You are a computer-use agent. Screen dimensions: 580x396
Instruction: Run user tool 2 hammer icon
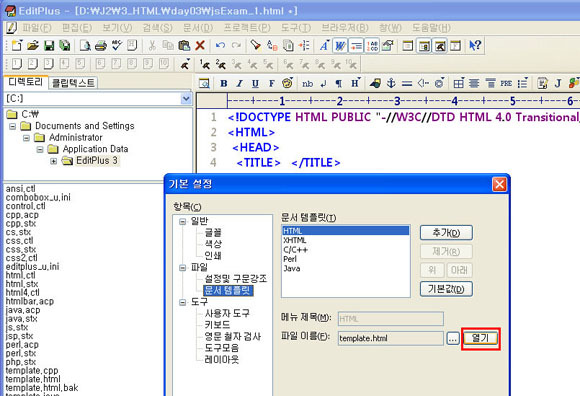click(220, 64)
